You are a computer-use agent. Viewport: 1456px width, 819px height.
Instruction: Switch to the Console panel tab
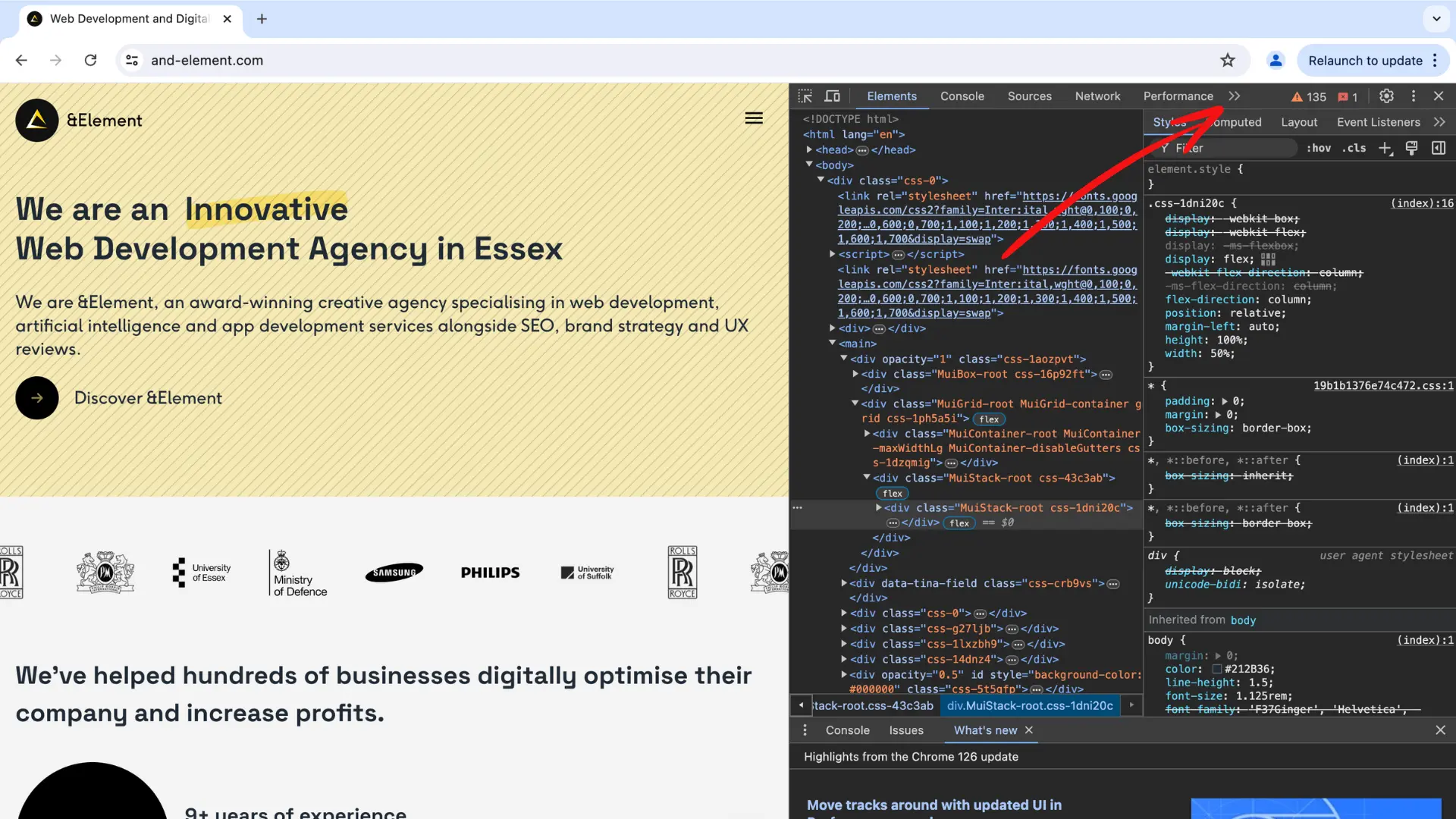pyautogui.click(x=962, y=96)
